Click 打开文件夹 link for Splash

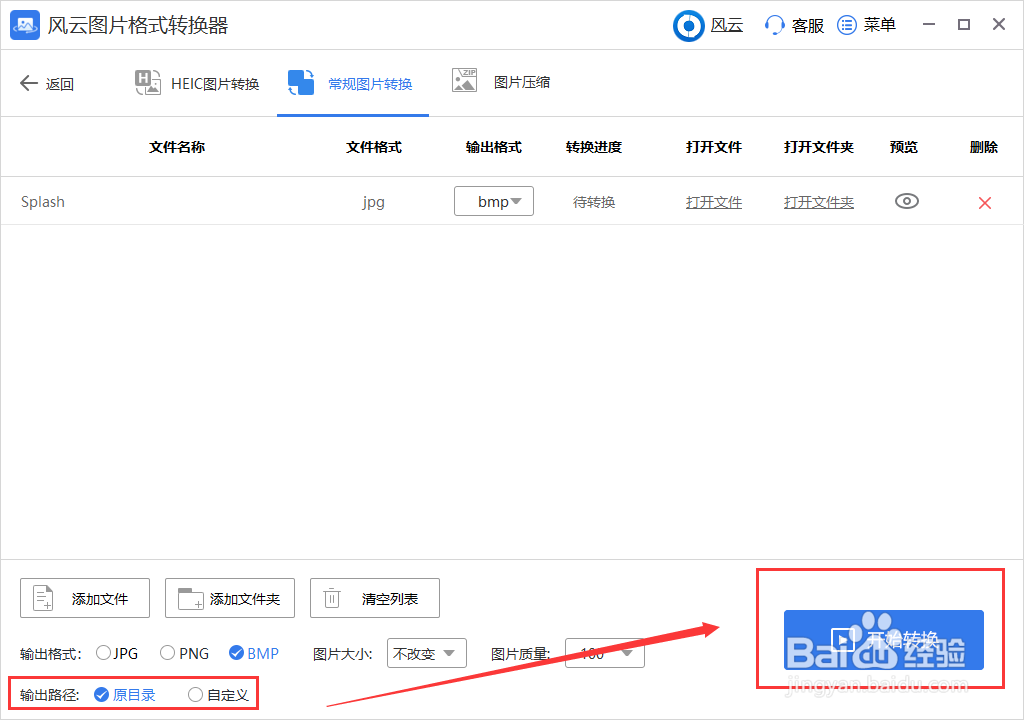818,201
